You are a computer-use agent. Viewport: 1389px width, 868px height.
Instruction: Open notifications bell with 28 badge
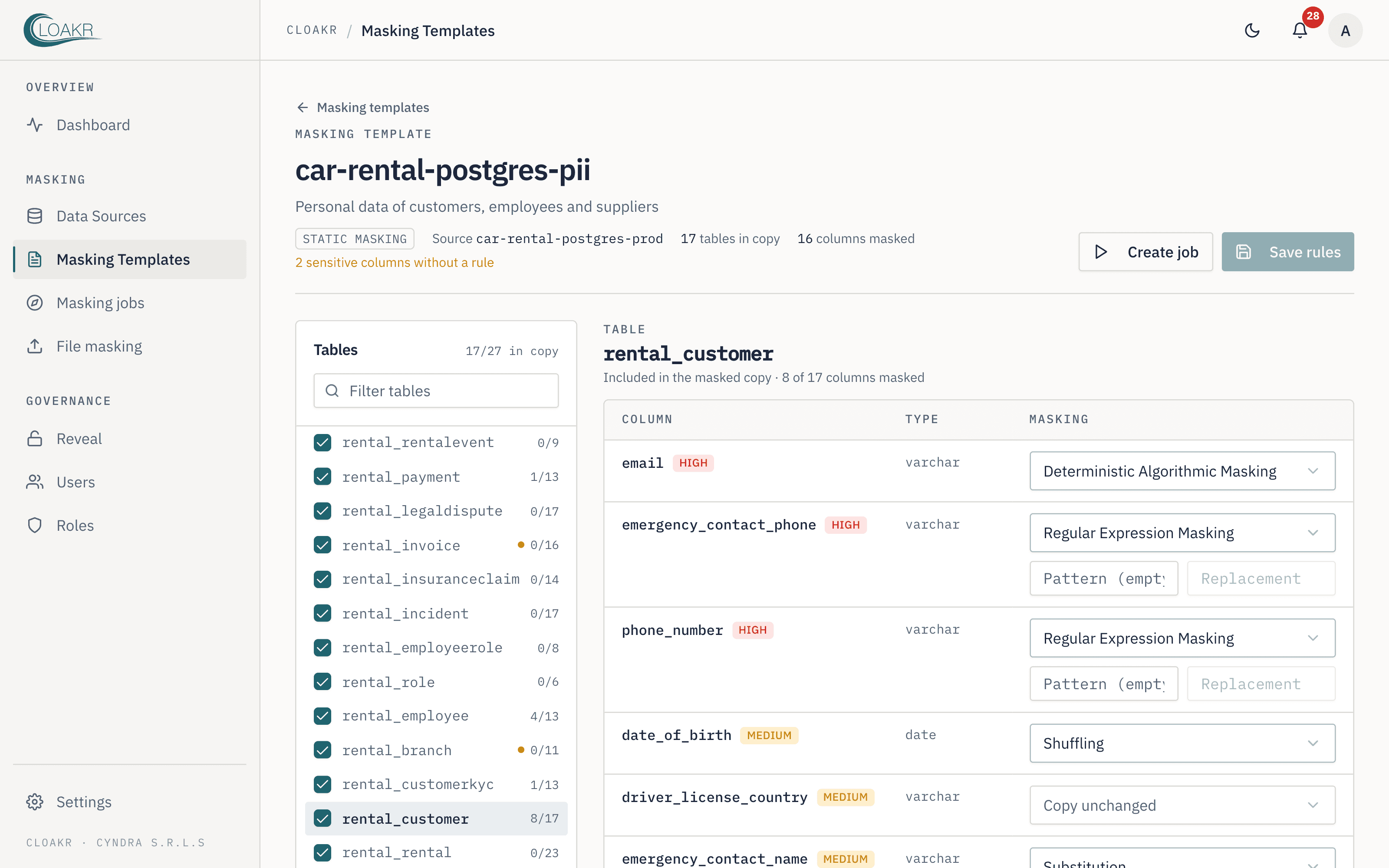click(x=1300, y=30)
